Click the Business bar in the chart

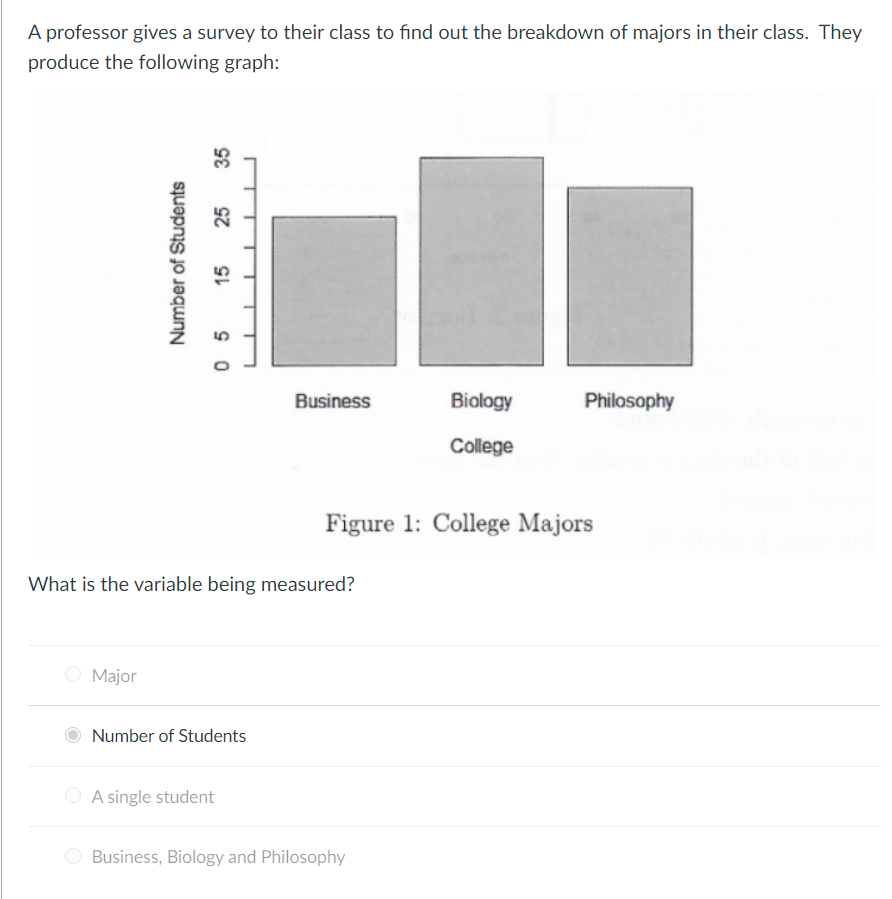click(x=334, y=290)
